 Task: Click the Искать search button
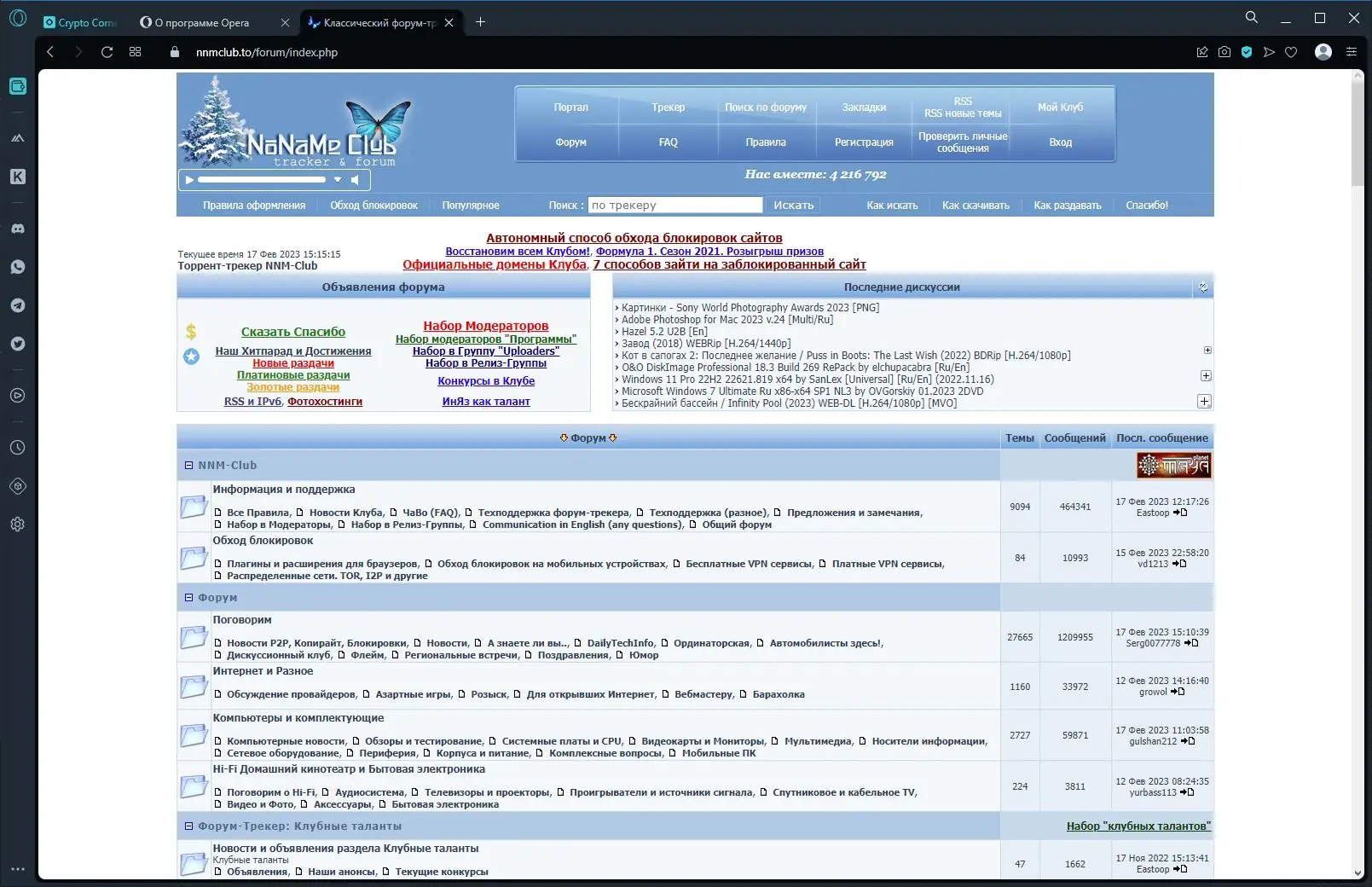793,206
